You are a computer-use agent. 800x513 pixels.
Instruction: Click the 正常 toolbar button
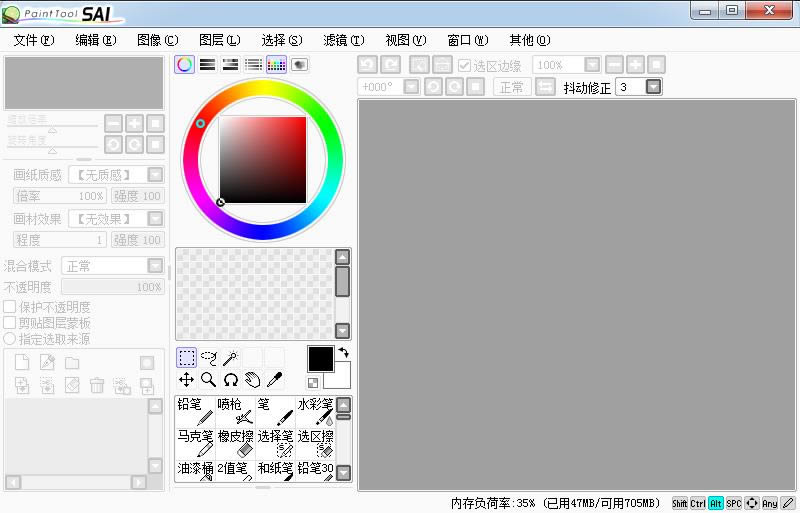coord(512,87)
